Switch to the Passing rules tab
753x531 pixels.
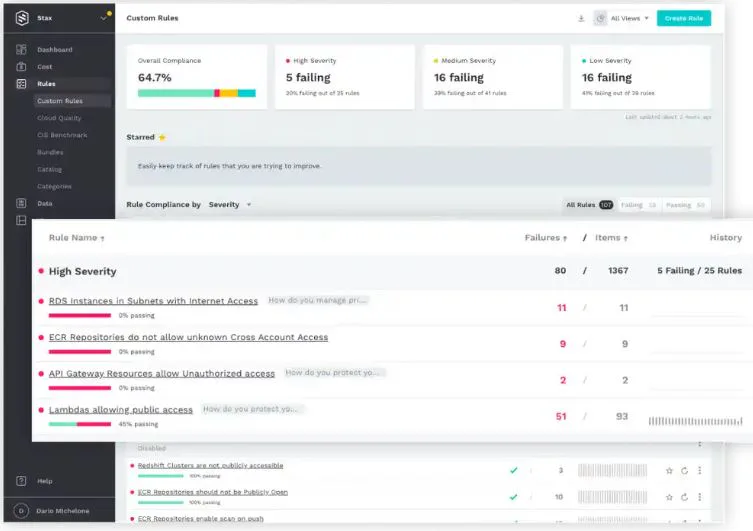pyautogui.click(x=685, y=205)
